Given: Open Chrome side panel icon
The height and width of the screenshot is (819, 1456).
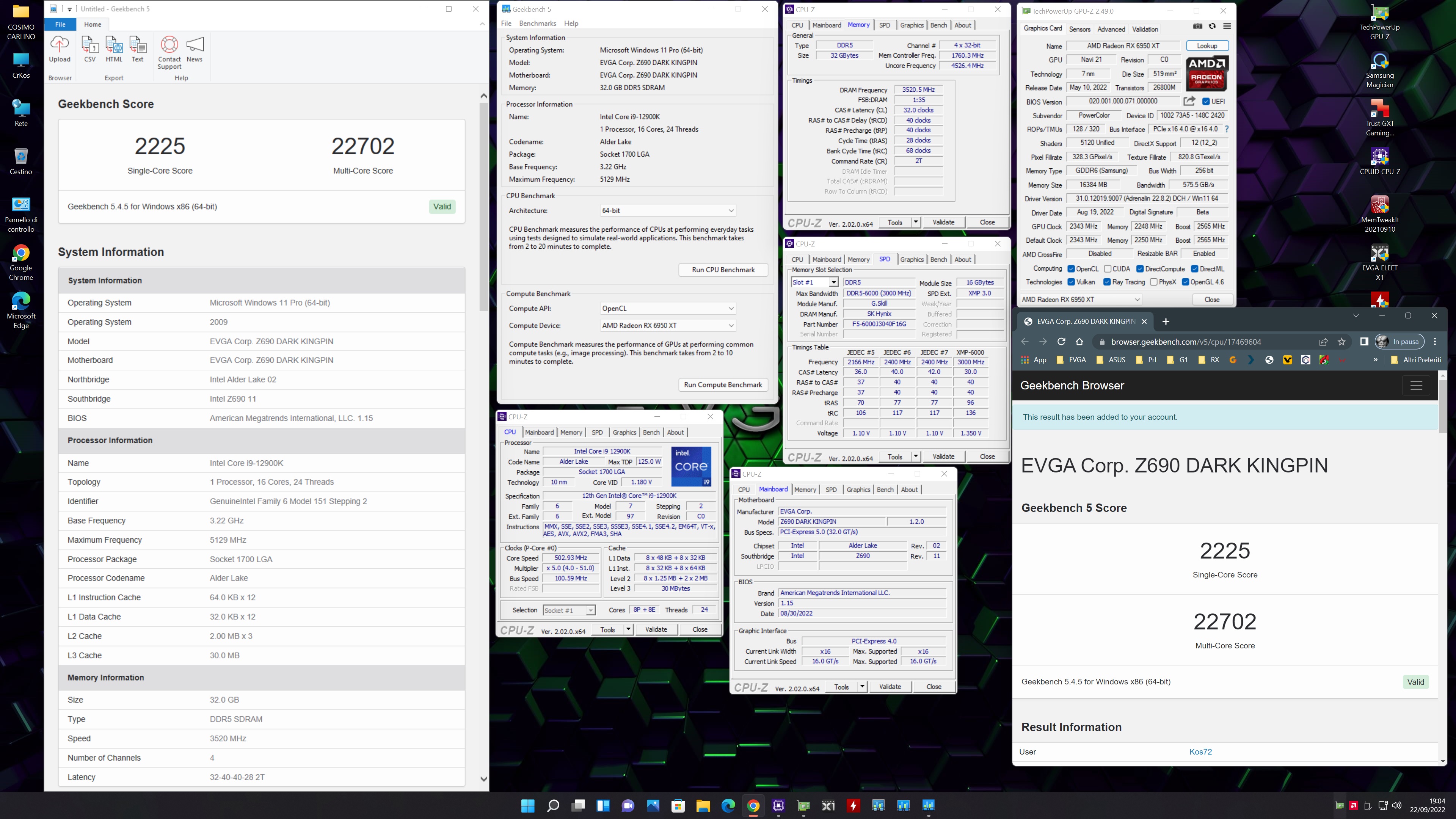Looking at the screenshot, I should (x=1364, y=341).
